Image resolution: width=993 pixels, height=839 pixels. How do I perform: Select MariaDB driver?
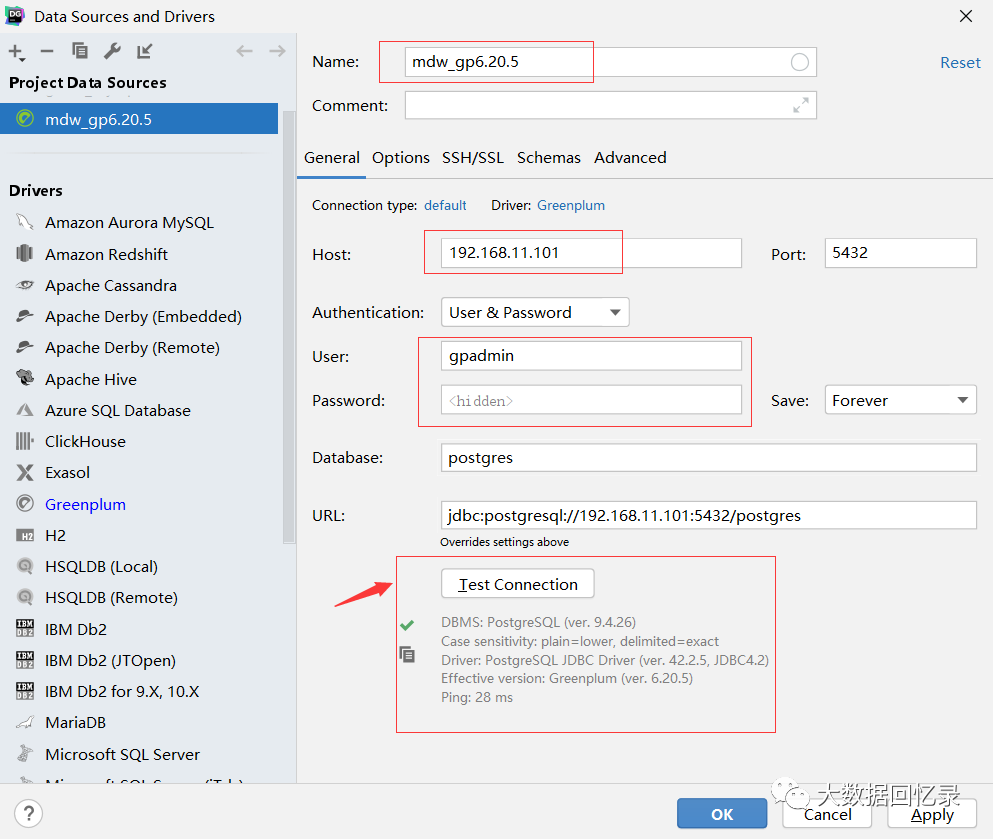(x=75, y=722)
